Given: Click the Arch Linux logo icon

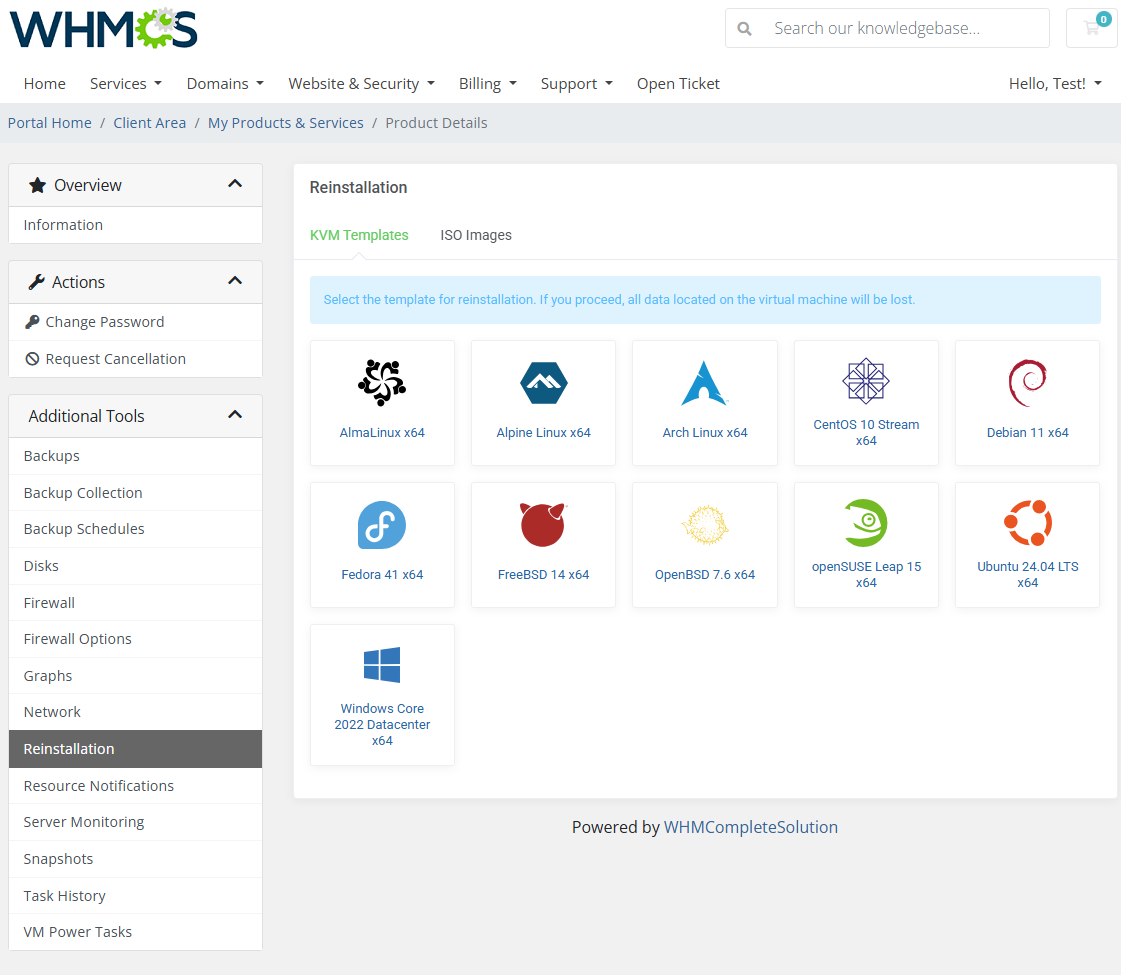Looking at the screenshot, I should tap(704, 383).
